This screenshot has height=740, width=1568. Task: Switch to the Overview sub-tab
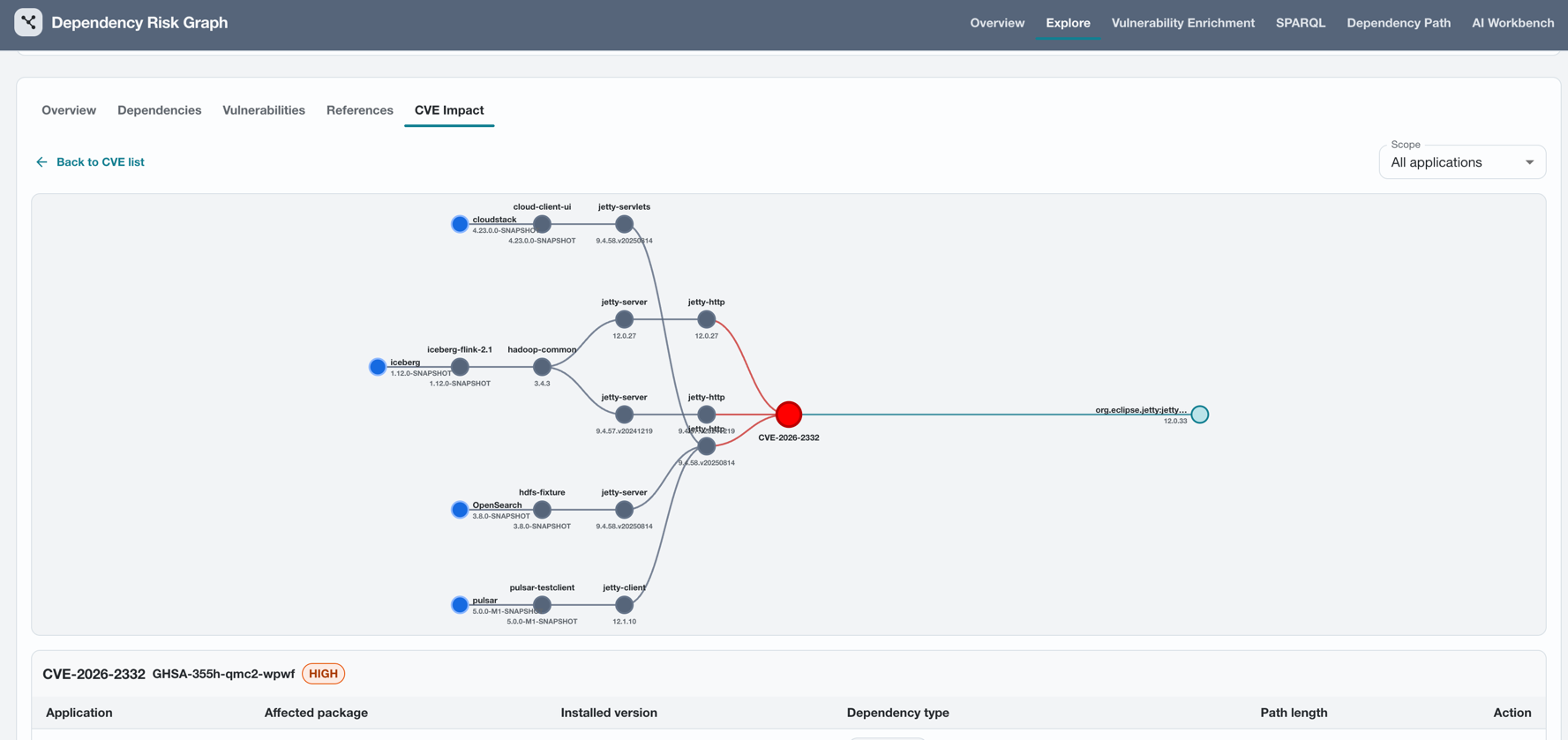pos(69,110)
